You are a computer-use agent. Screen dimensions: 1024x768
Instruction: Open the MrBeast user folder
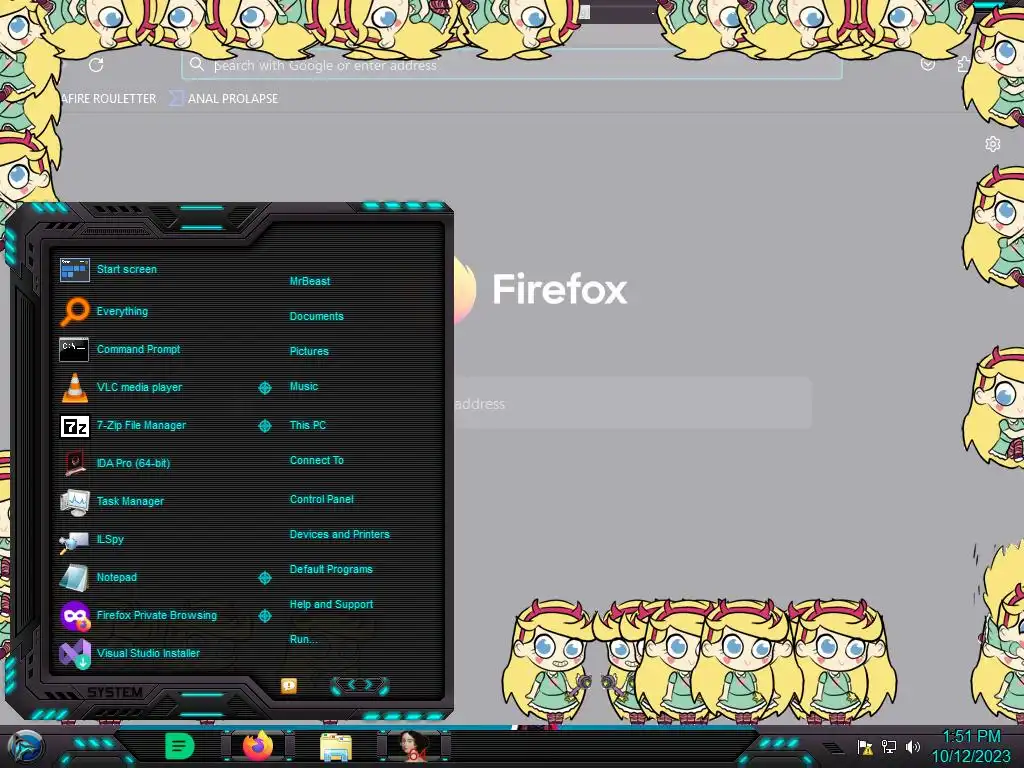(x=310, y=281)
